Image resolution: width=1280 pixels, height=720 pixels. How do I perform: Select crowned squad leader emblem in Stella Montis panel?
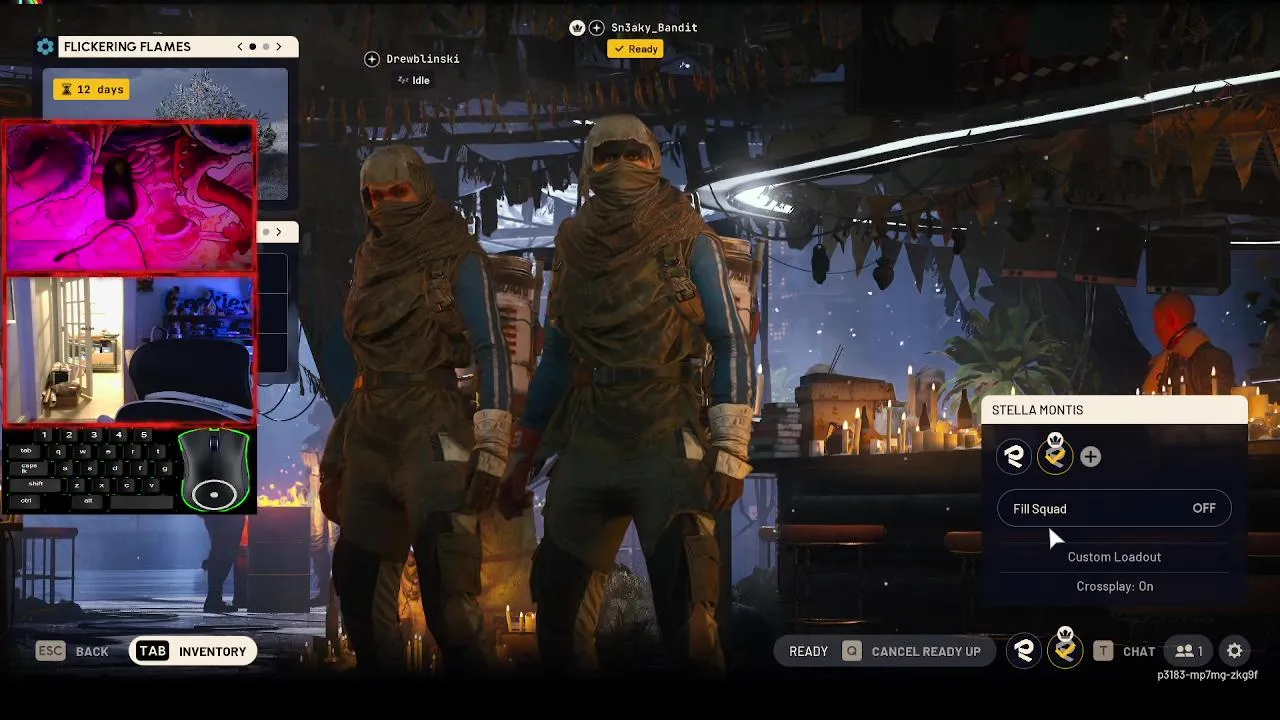(1055, 455)
